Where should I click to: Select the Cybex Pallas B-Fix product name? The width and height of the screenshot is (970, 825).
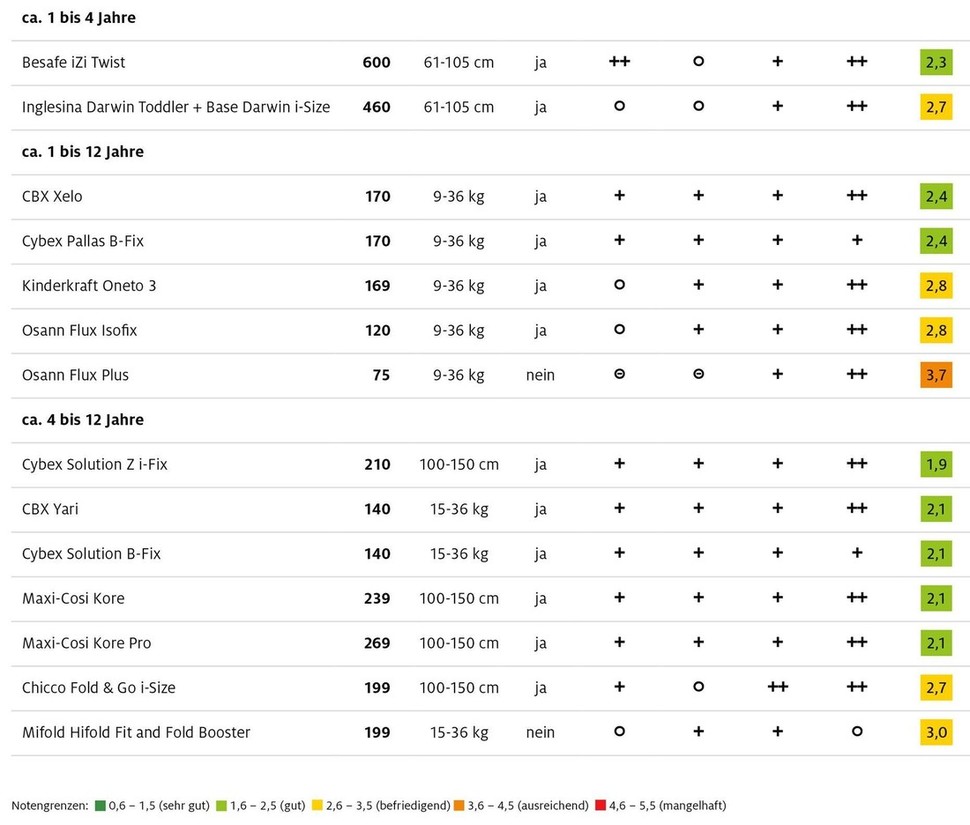(83, 241)
